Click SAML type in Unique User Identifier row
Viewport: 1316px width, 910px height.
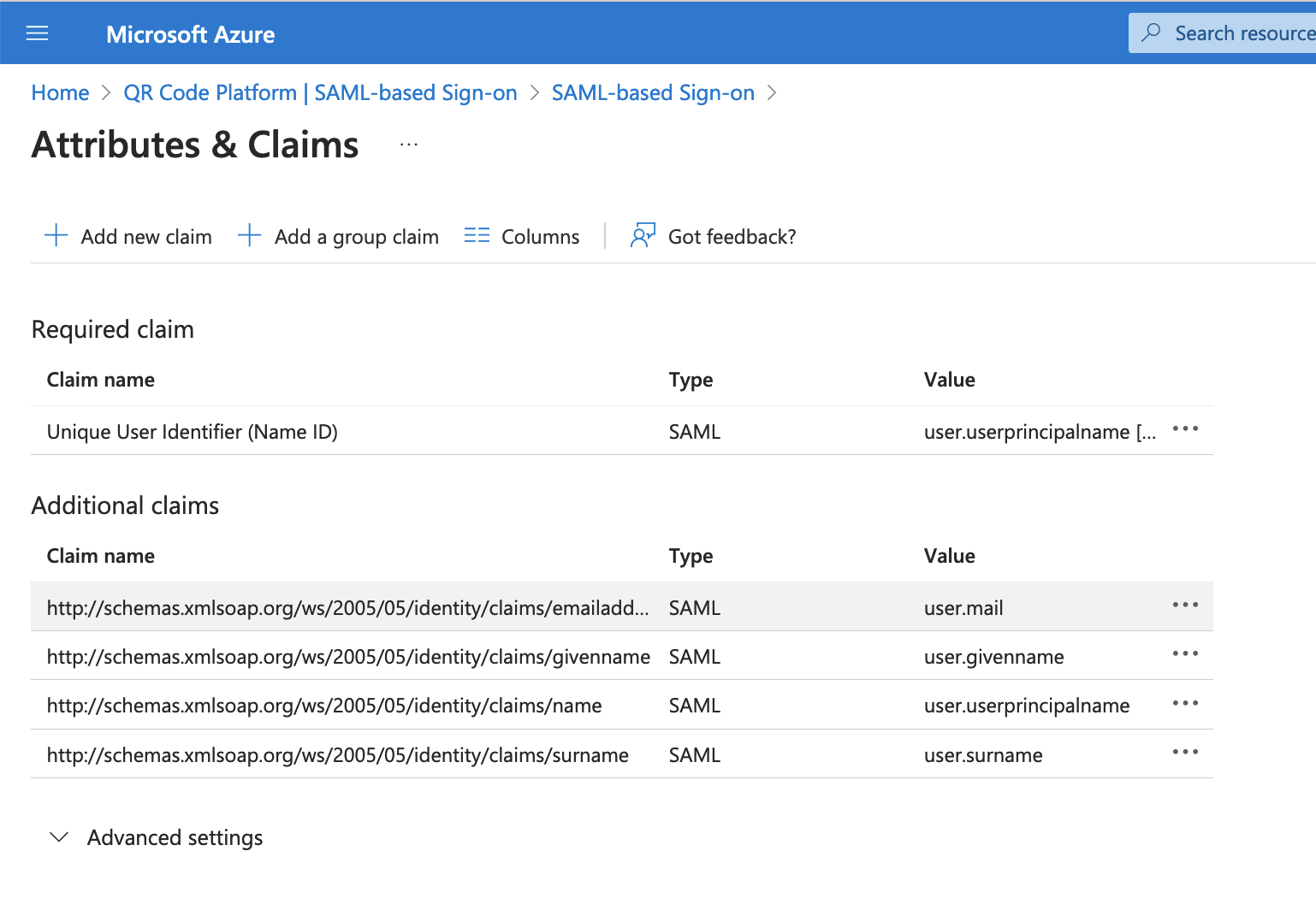coord(695,432)
